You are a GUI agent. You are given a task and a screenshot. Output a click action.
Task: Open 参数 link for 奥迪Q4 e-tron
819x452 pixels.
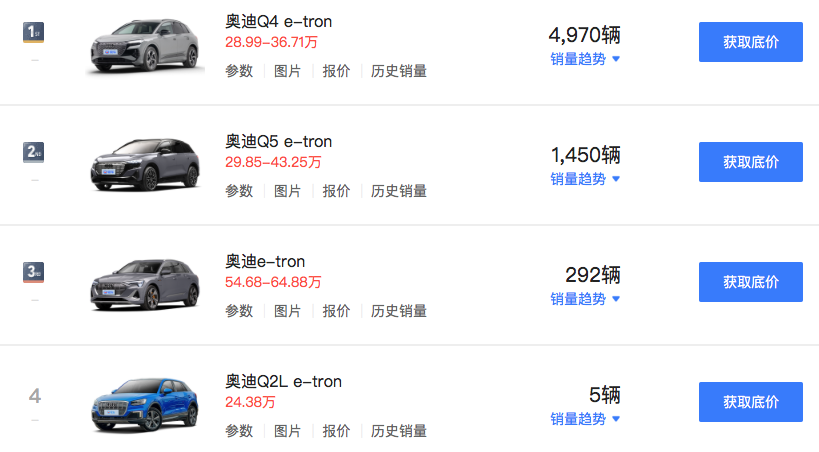coord(239,71)
